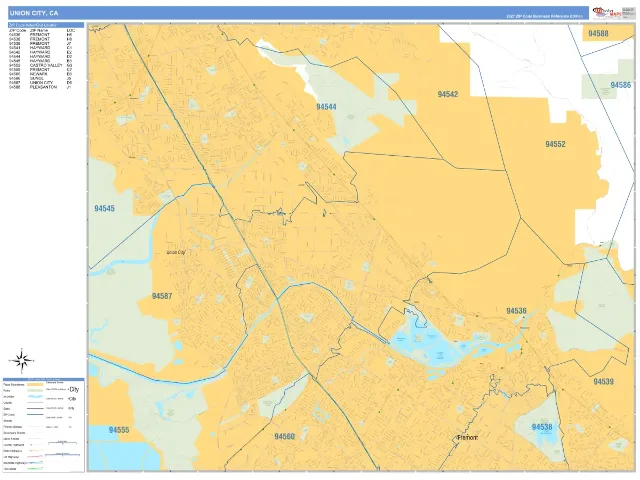Screen dimensions: 640x480
Task: Click the 94536 ZIP label on the map
Action: (516, 311)
